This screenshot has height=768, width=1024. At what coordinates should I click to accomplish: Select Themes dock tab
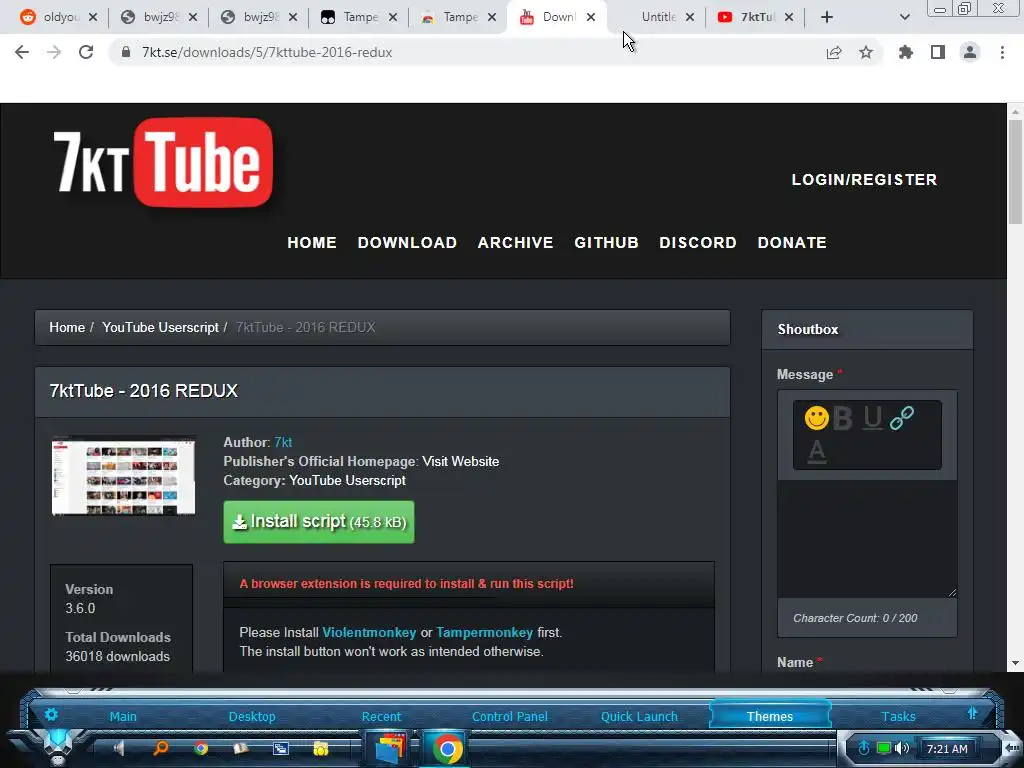click(x=770, y=715)
